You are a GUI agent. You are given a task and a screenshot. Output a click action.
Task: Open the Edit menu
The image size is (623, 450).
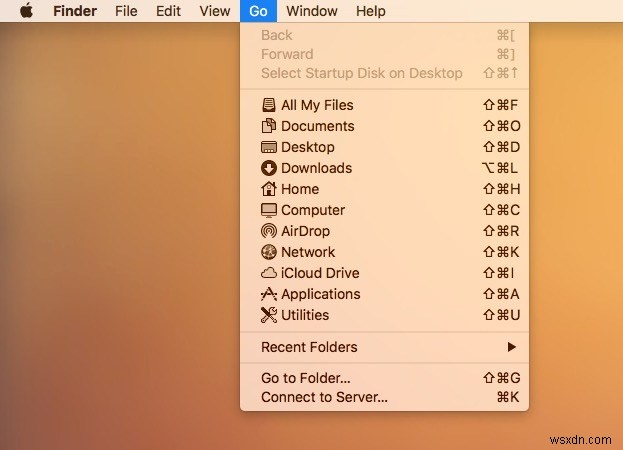coord(168,11)
